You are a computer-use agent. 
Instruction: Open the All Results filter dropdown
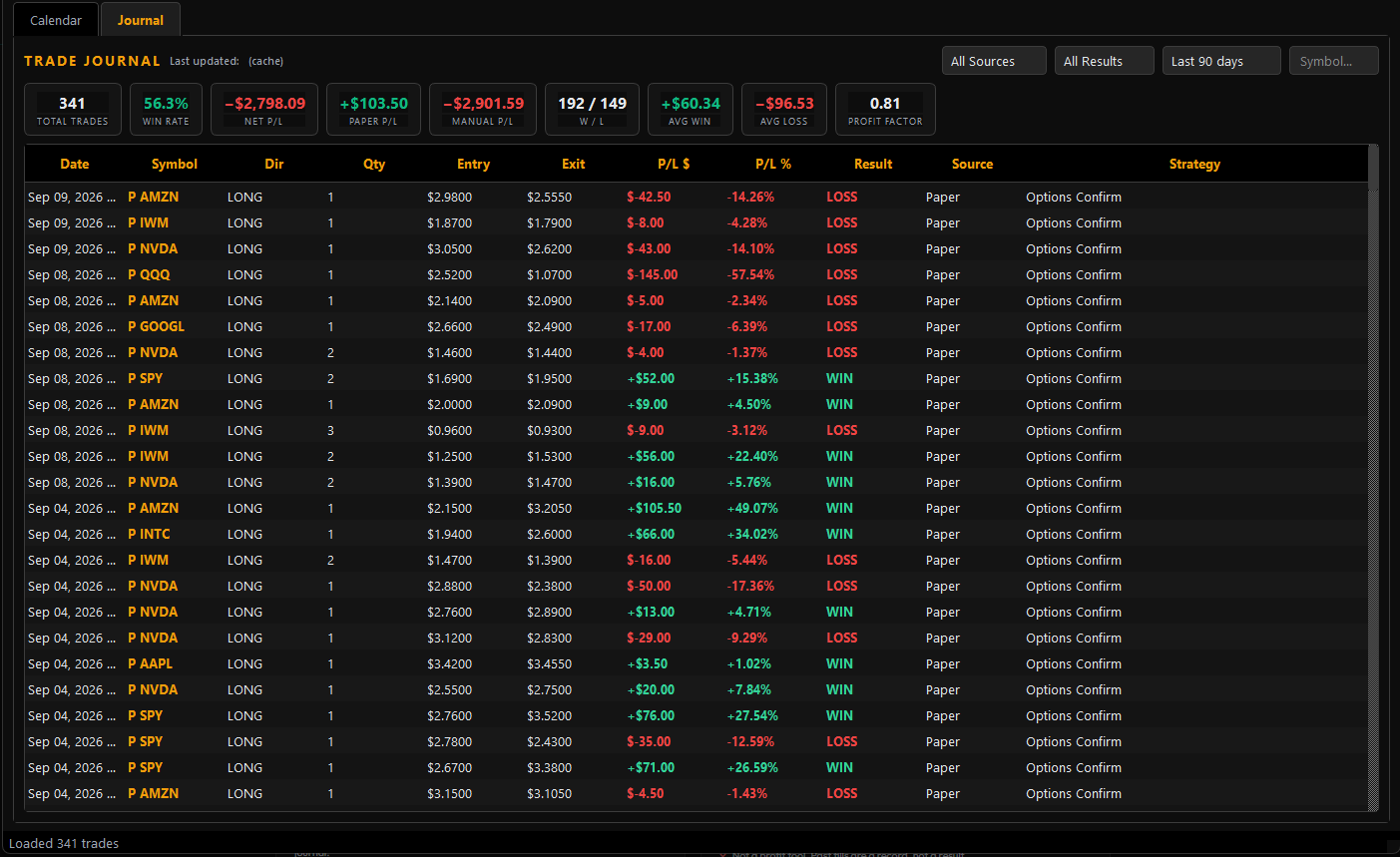1104,61
